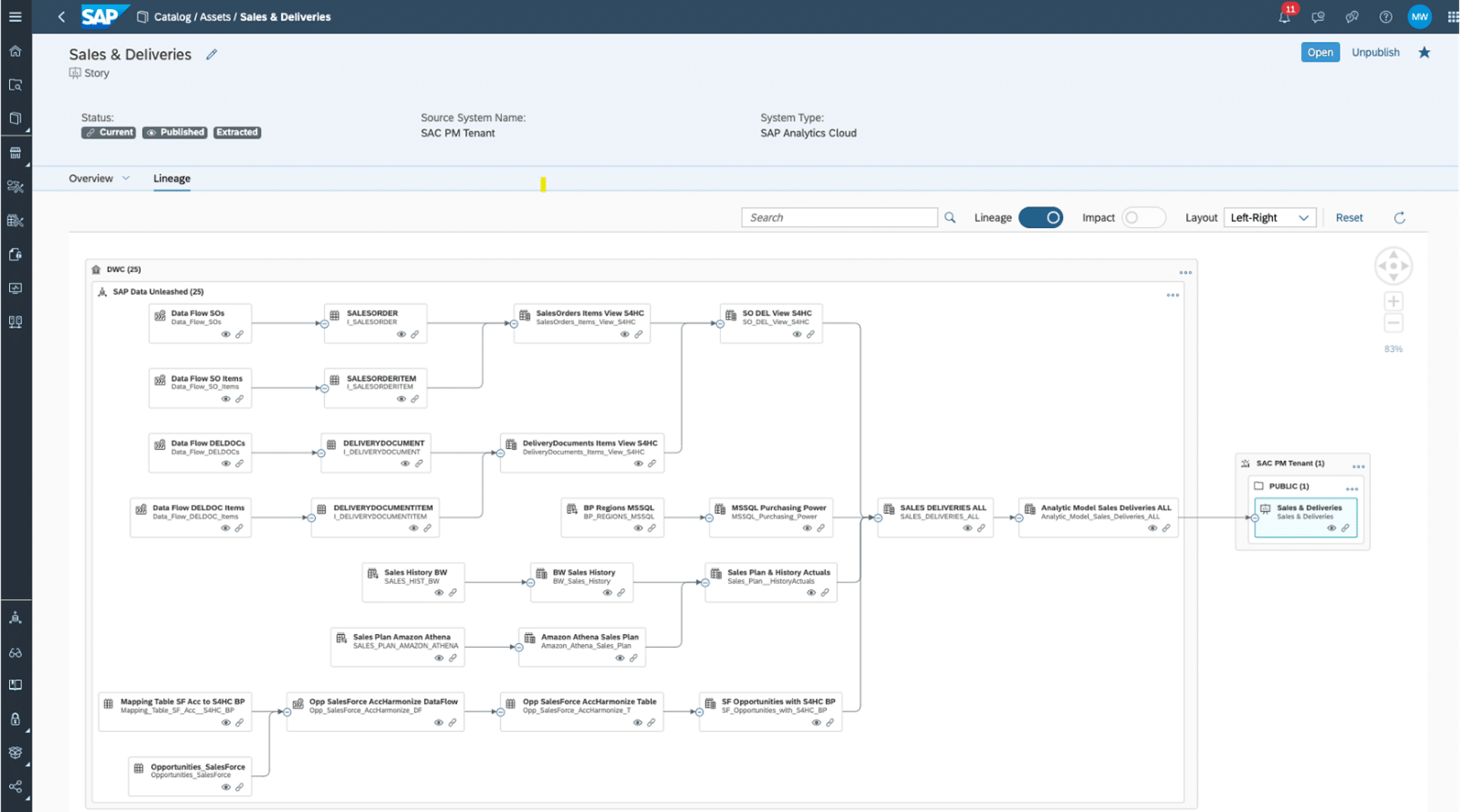Click the Open button
1460x812 pixels.
1320,52
